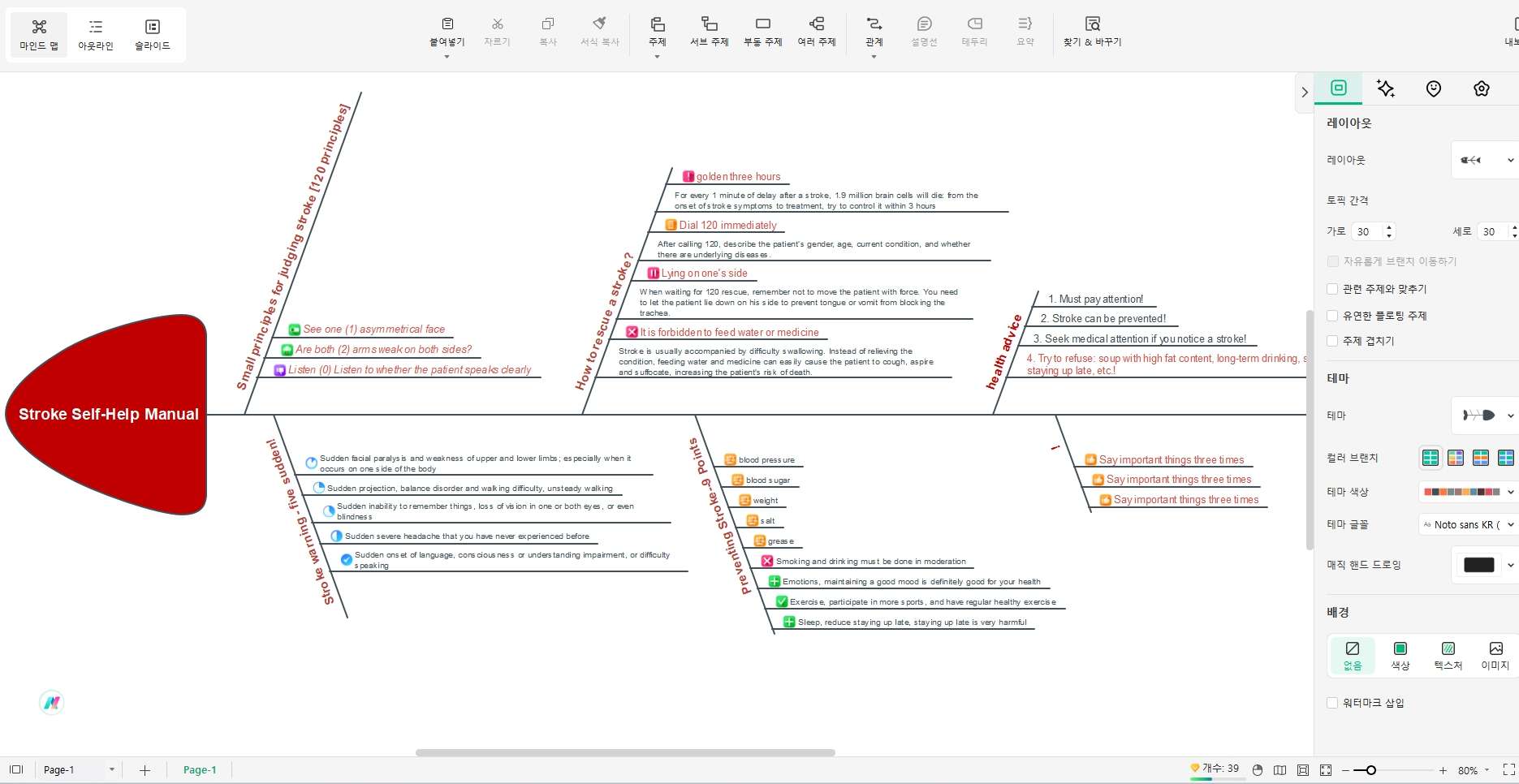Image resolution: width=1519 pixels, height=784 pixels.
Task: Open the 테마 theme dropdown
Action: [1484, 416]
